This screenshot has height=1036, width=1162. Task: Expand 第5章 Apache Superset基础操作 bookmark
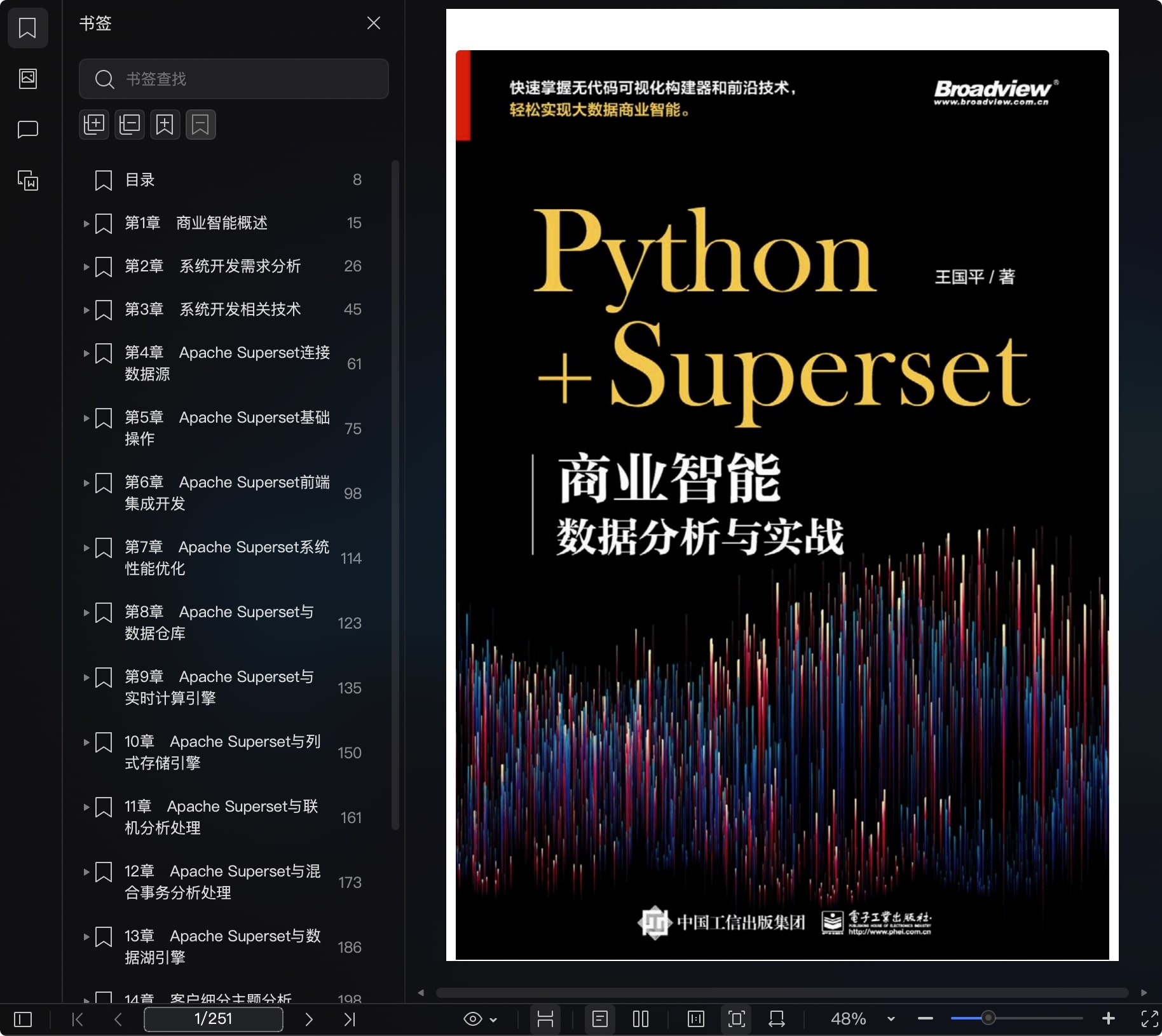pyautogui.click(x=86, y=418)
